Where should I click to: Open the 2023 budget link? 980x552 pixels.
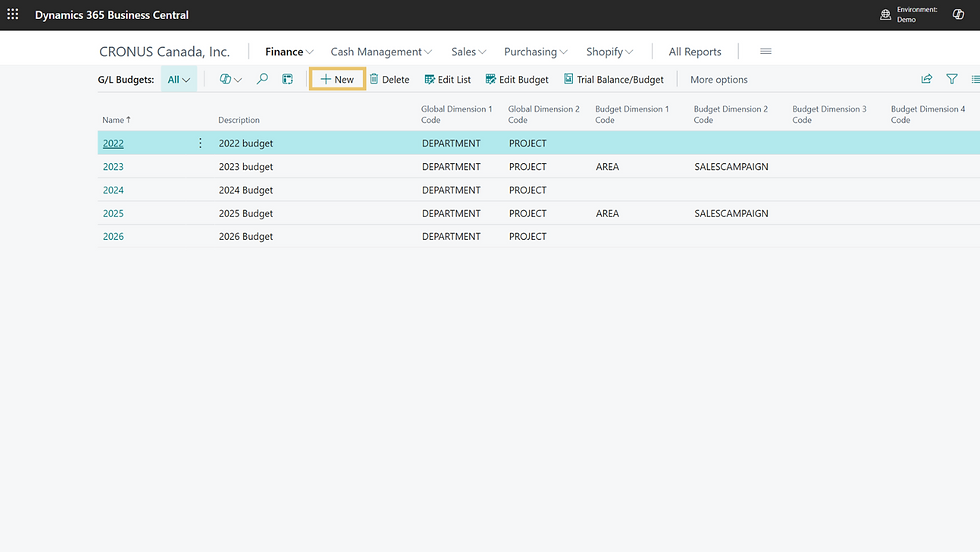point(113,166)
